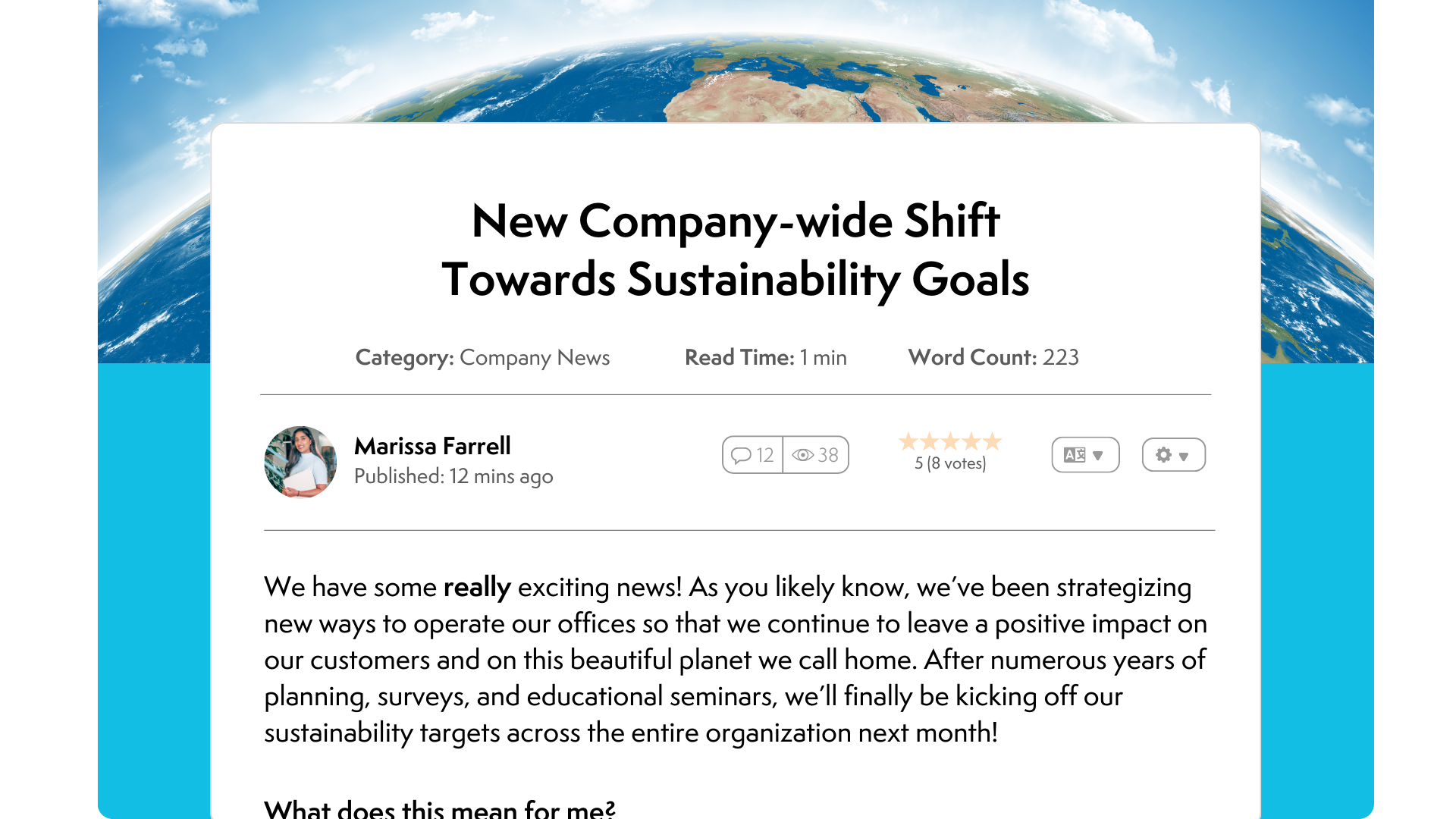Expand options next to the gear icon
The height and width of the screenshot is (819, 1456).
1185,456
